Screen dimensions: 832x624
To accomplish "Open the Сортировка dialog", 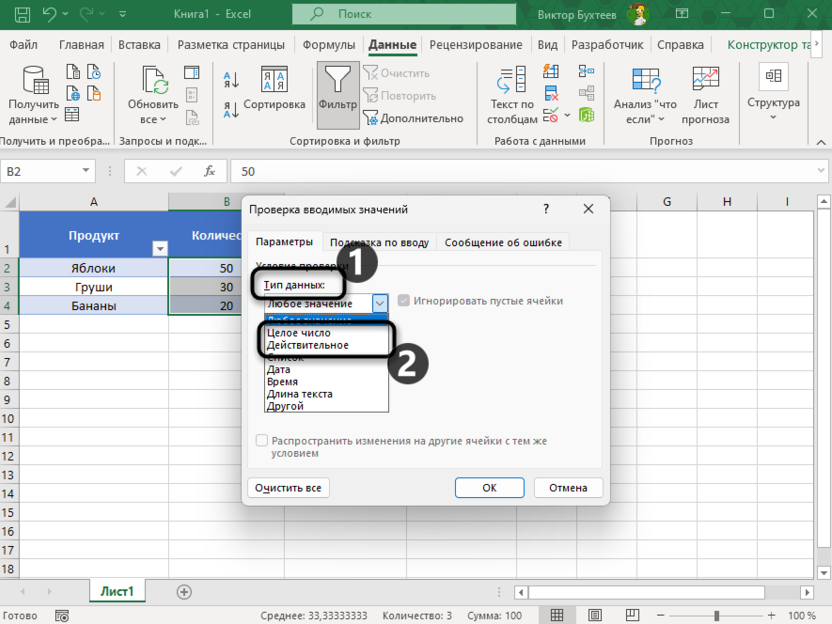I will pos(274,89).
